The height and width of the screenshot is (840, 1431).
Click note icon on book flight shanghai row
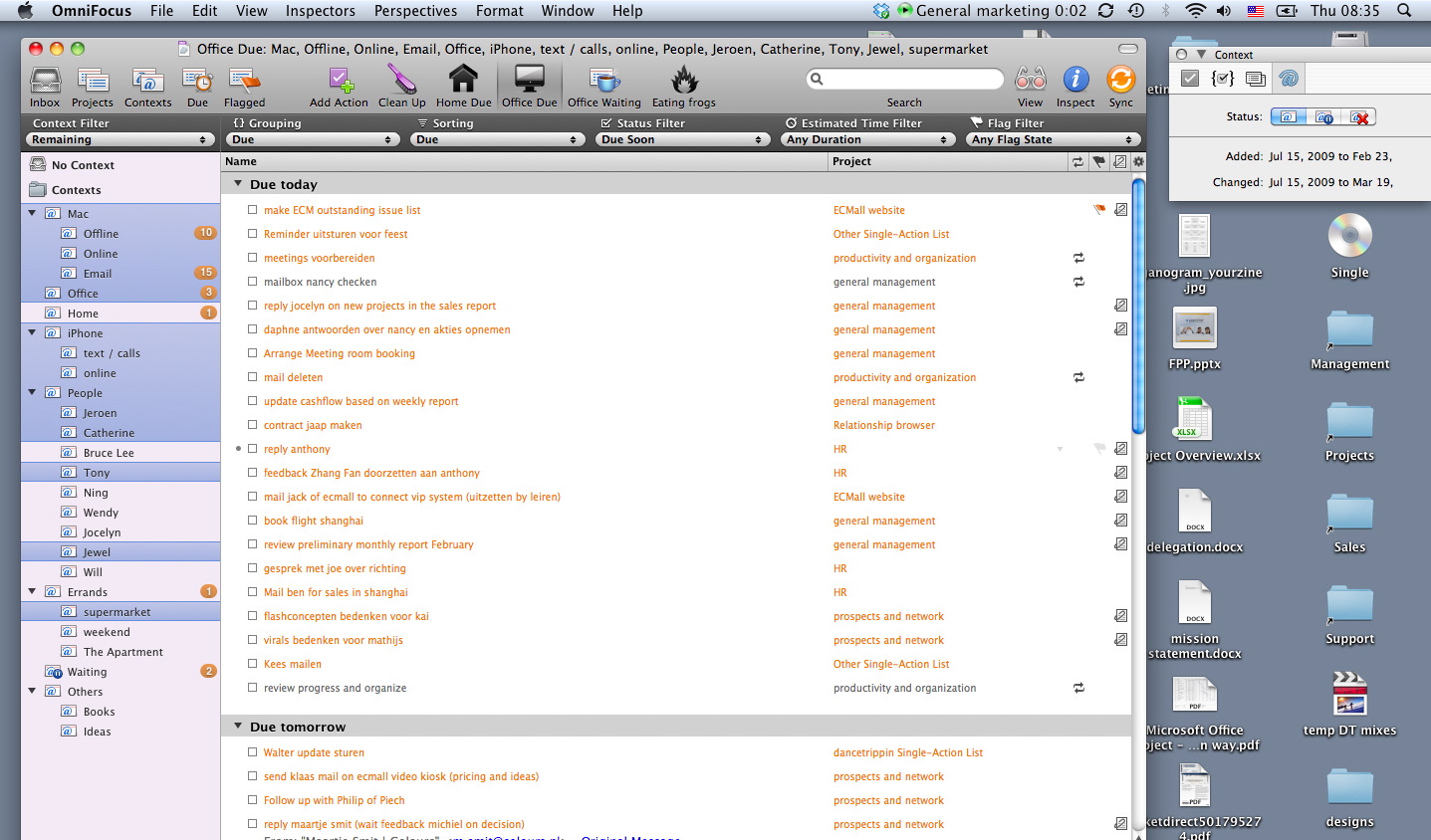tap(1121, 521)
